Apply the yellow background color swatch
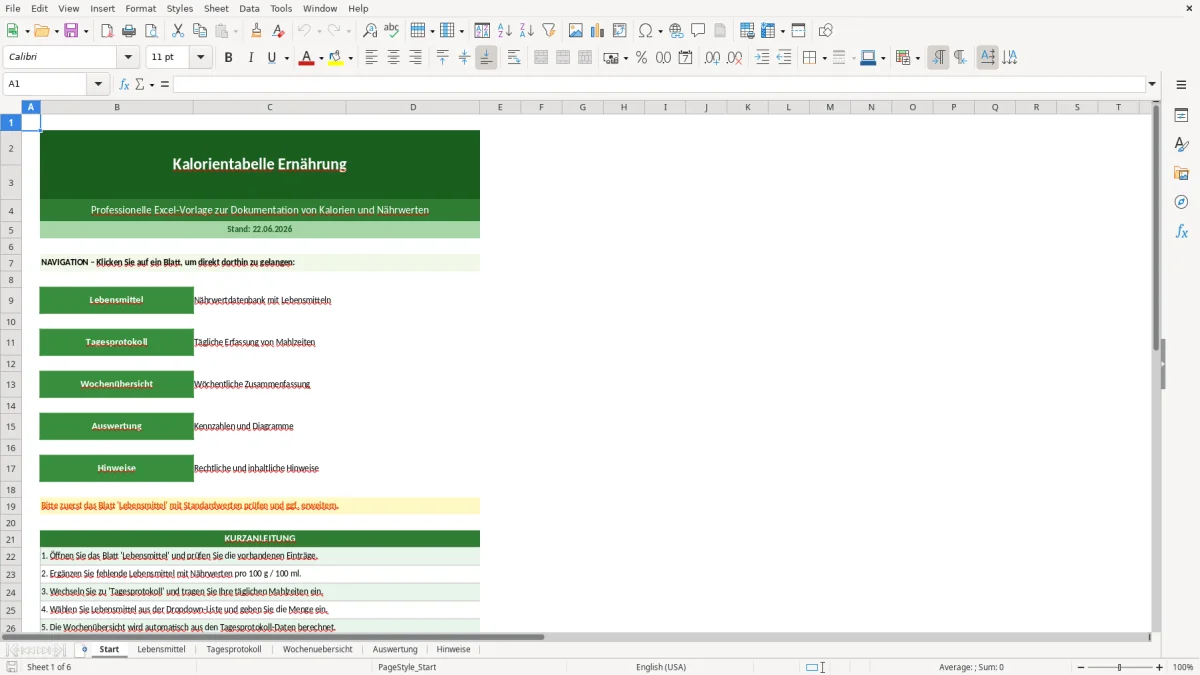 (336, 58)
